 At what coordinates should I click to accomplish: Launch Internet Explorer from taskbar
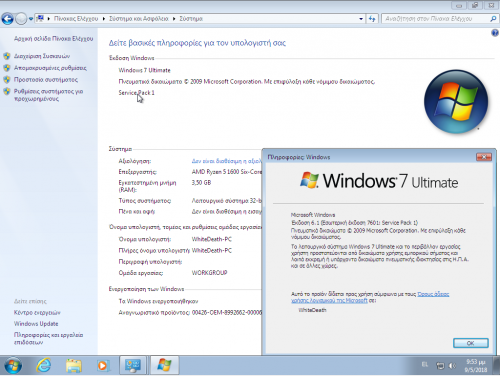[x=44, y=366]
